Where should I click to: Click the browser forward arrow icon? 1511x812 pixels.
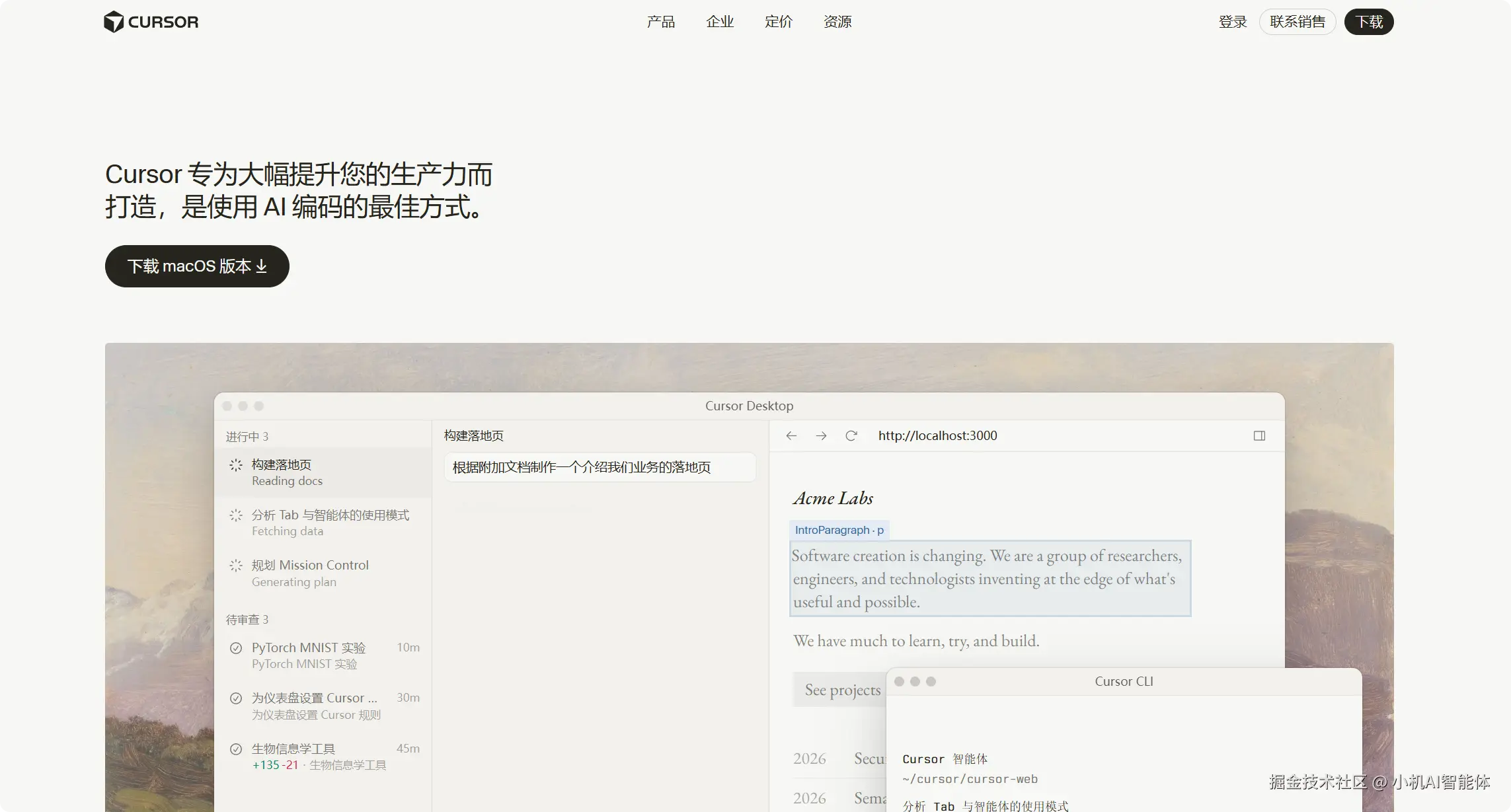[x=821, y=436]
